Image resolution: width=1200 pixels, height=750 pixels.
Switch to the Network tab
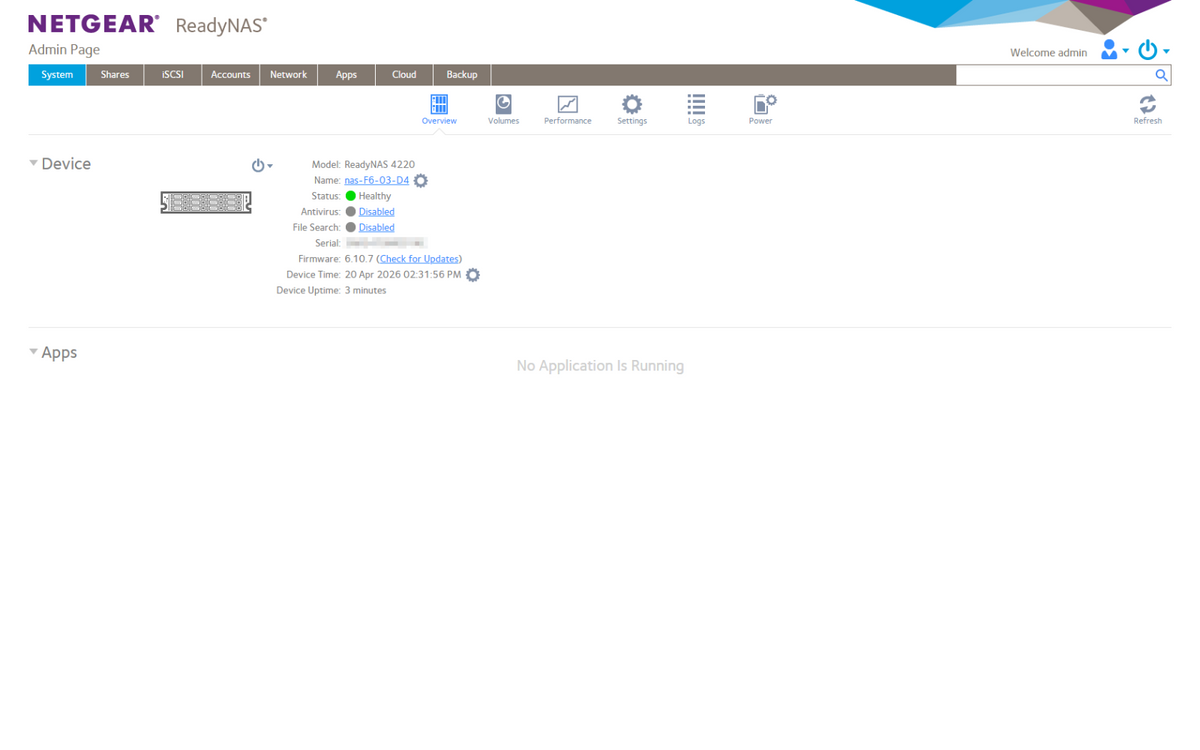click(288, 75)
